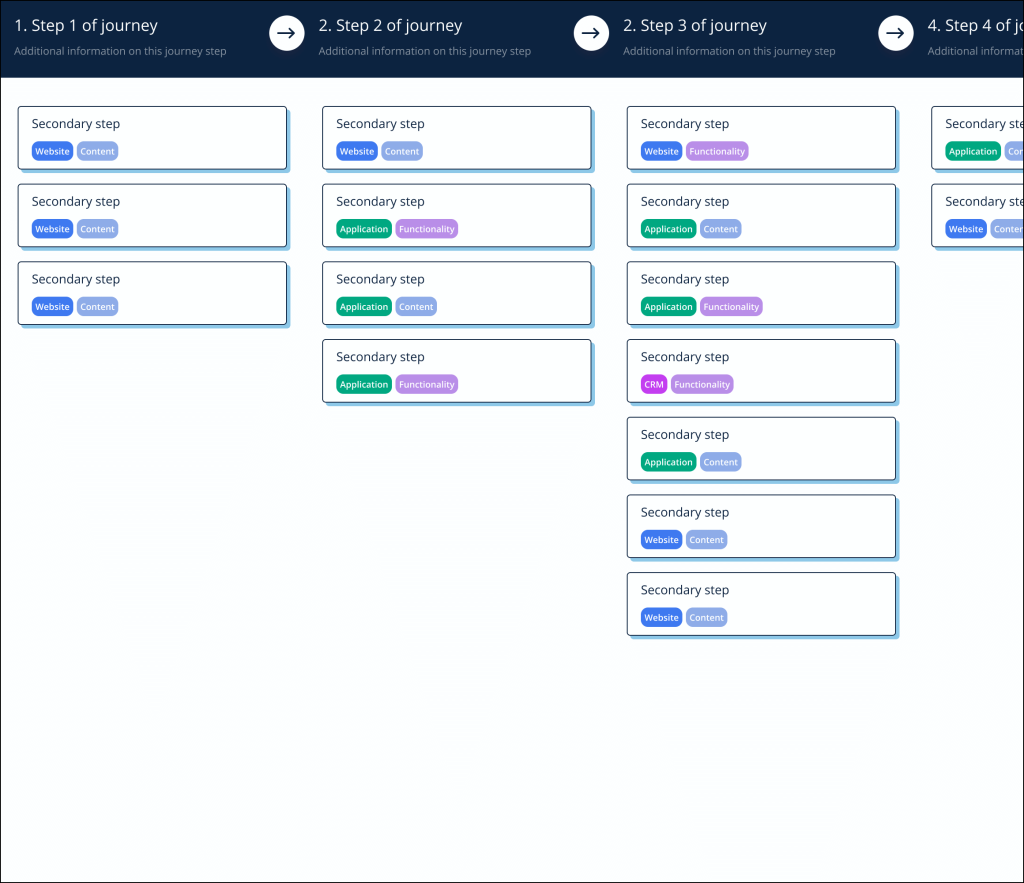Click the arrow between Step 2 and Step 3
The height and width of the screenshot is (883, 1024).
pyautogui.click(x=591, y=34)
